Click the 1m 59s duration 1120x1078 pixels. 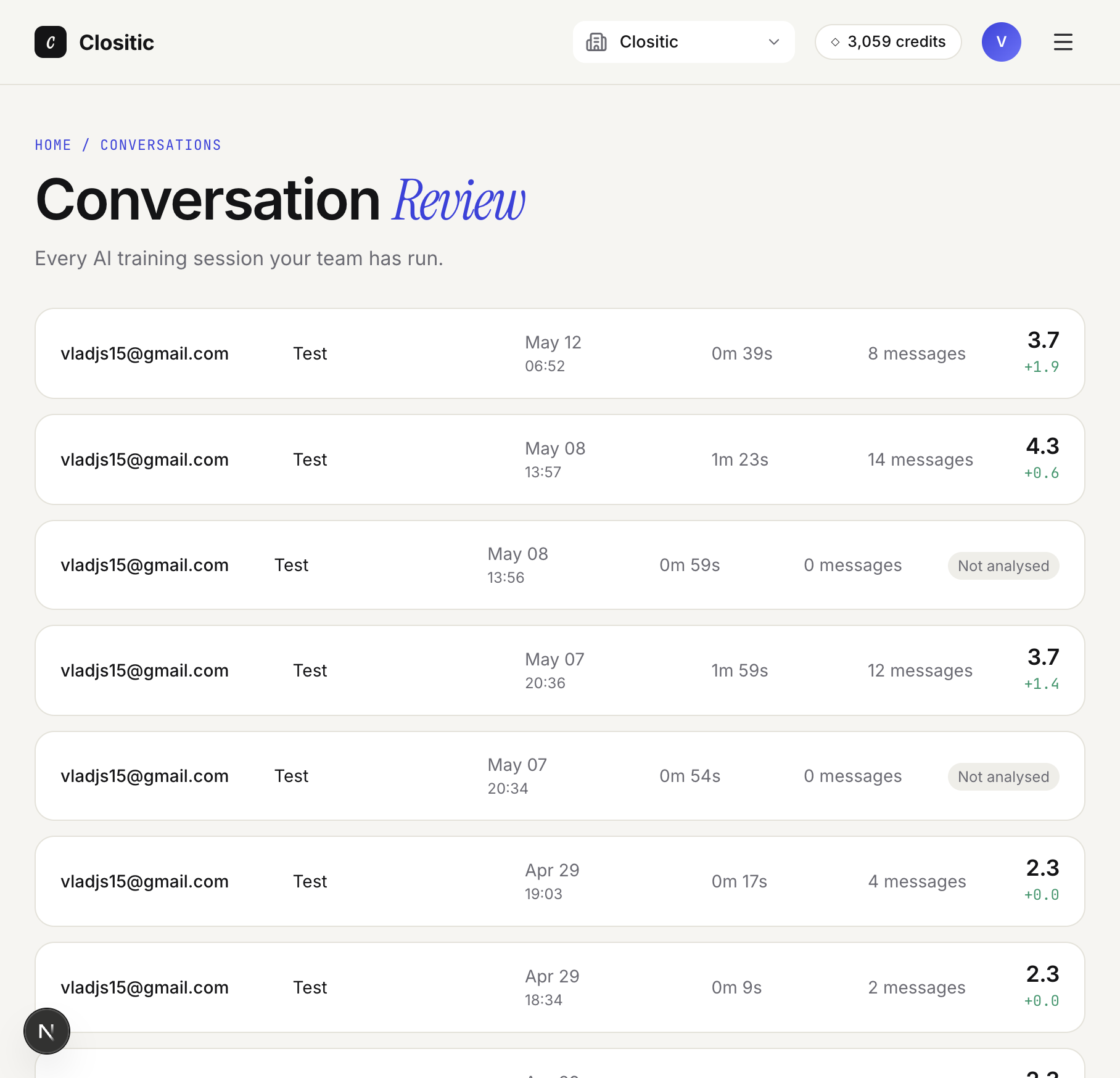(x=739, y=670)
